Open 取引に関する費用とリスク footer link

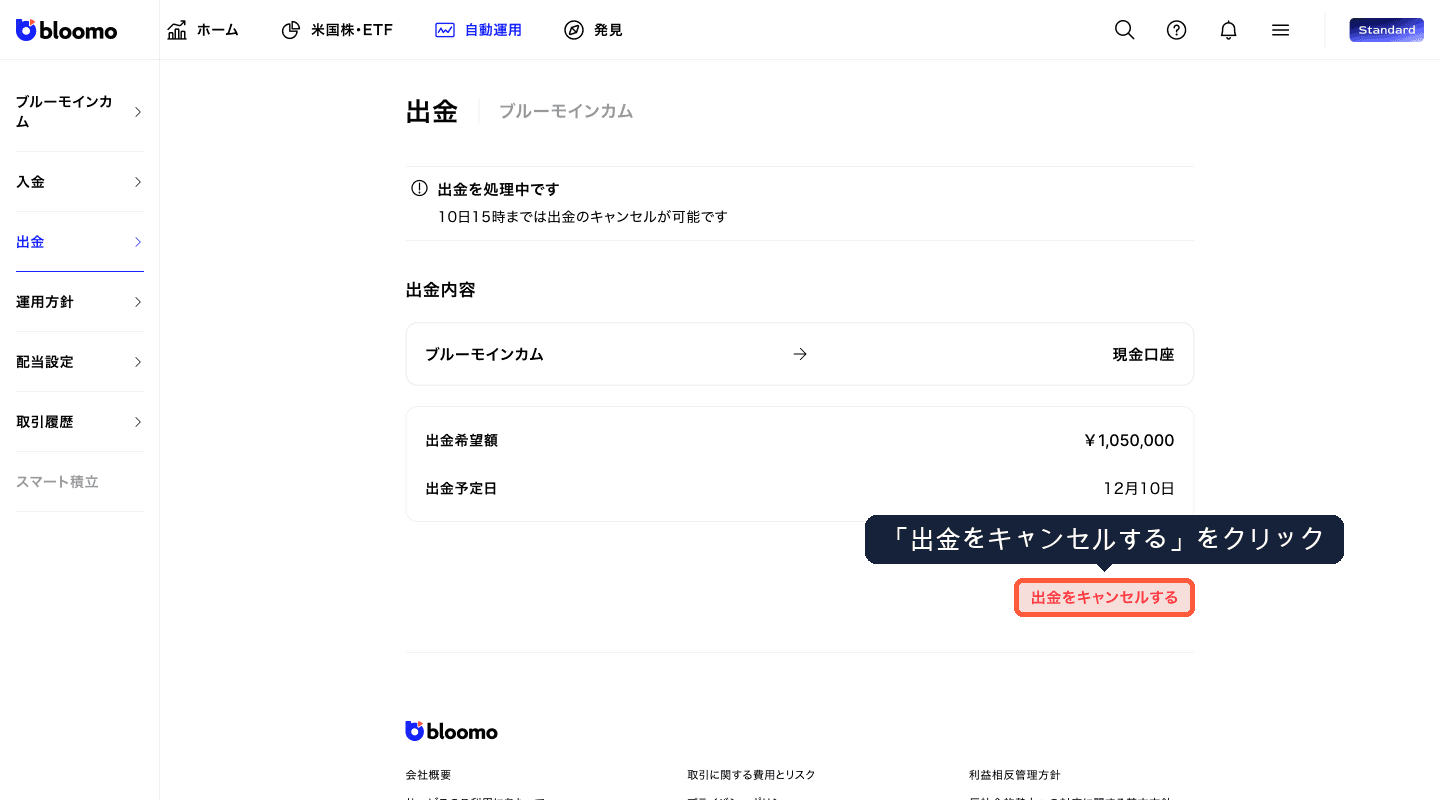click(x=751, y=775)
